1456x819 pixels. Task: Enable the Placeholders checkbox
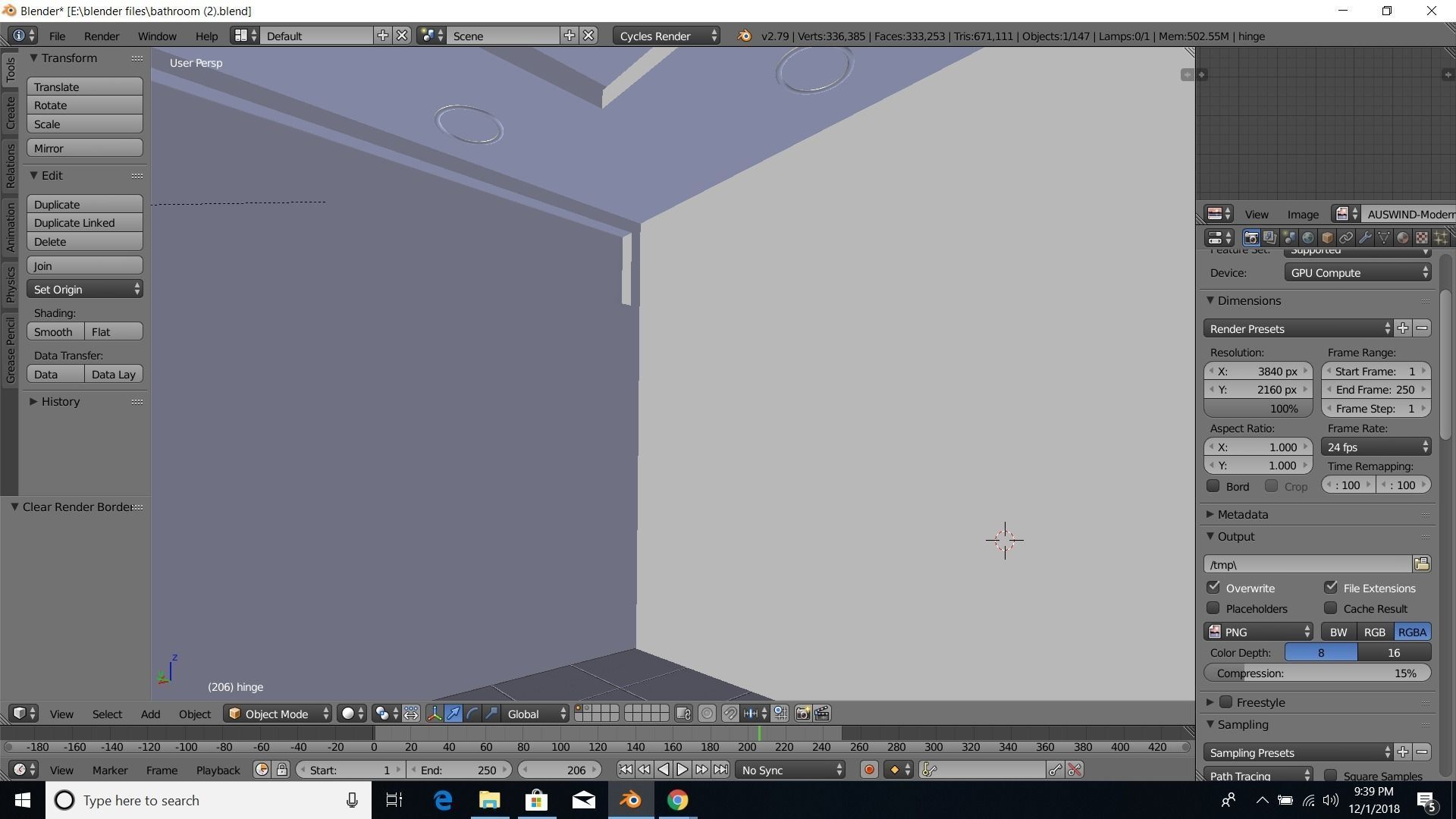[x=1213, y=608]
